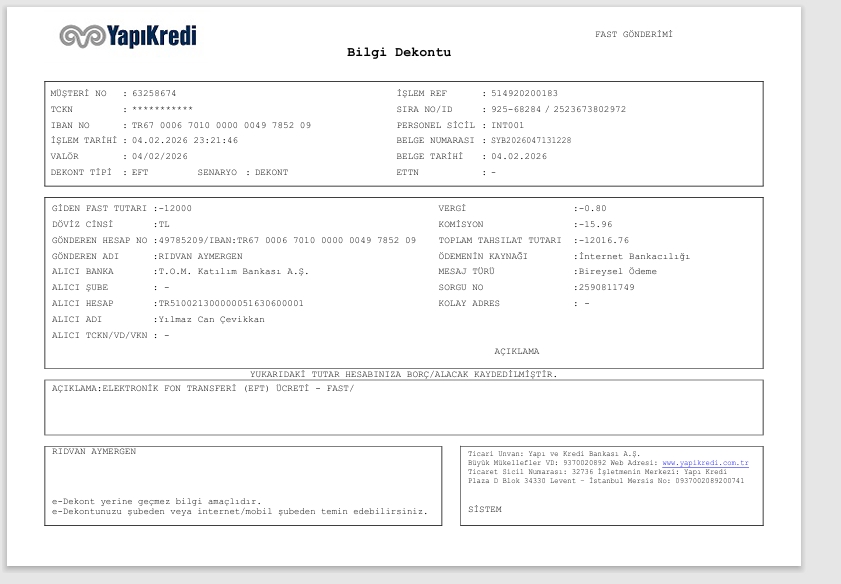
Task: Click the BELGE TARİHİ value 04.02.2026
Action: pyautogui.click(x=519, y=157)
